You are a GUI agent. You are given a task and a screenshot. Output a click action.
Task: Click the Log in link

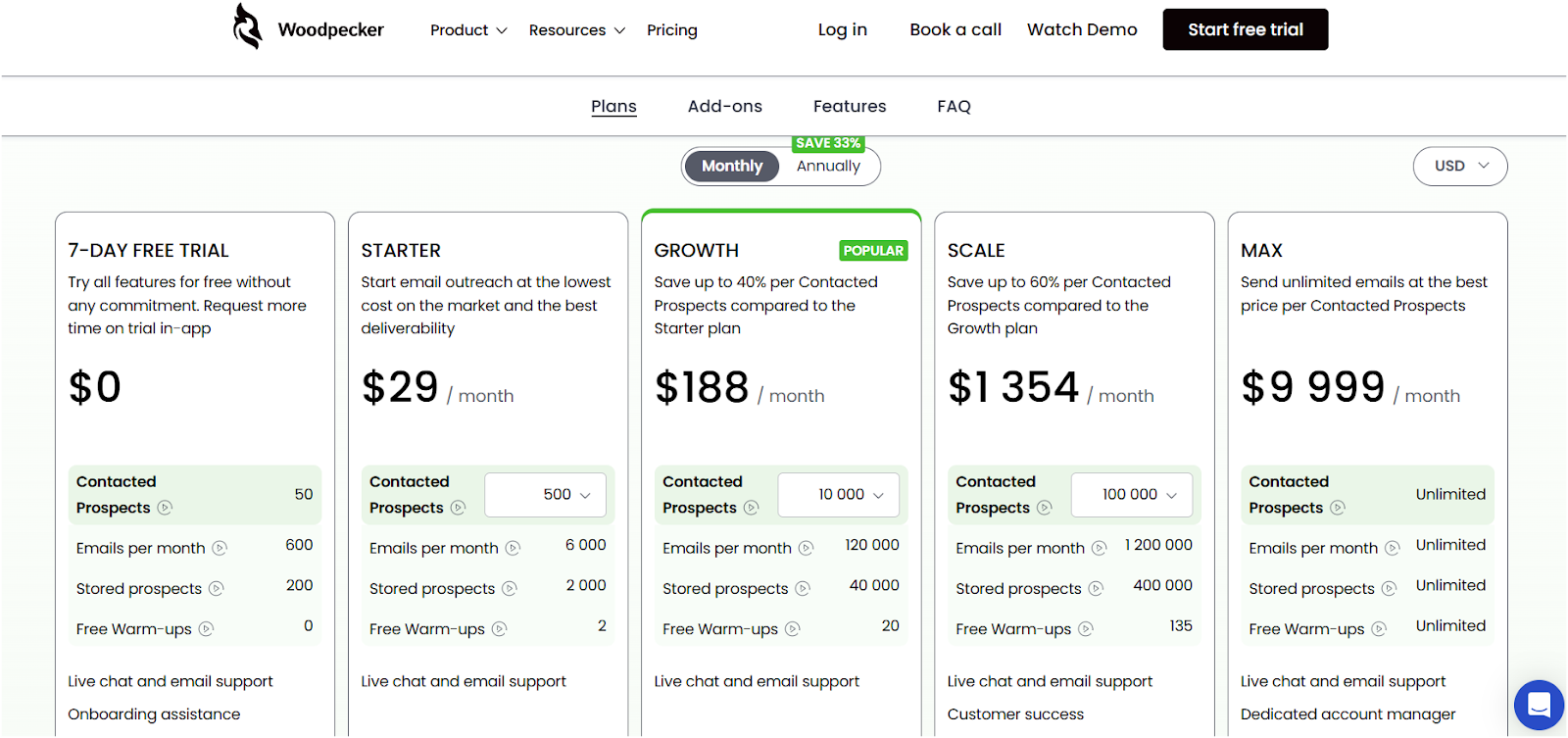(x=843, y=29)
